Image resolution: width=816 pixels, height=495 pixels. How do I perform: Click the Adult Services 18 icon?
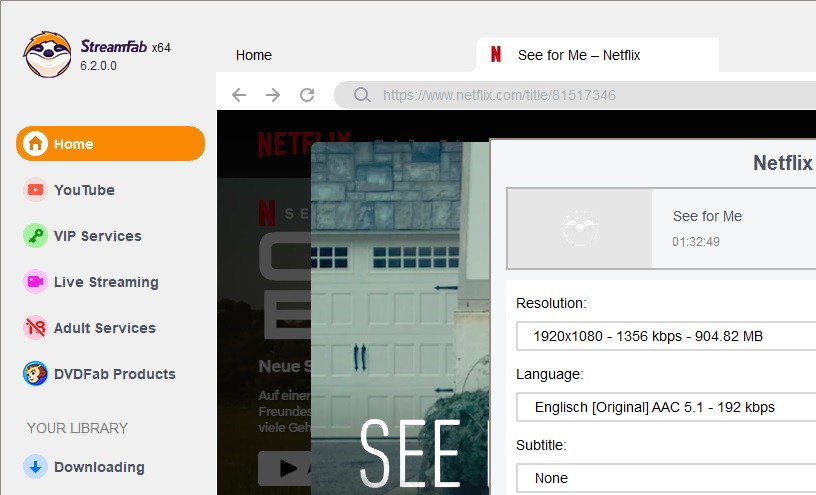pyautogui.click(x=35, y=327)
